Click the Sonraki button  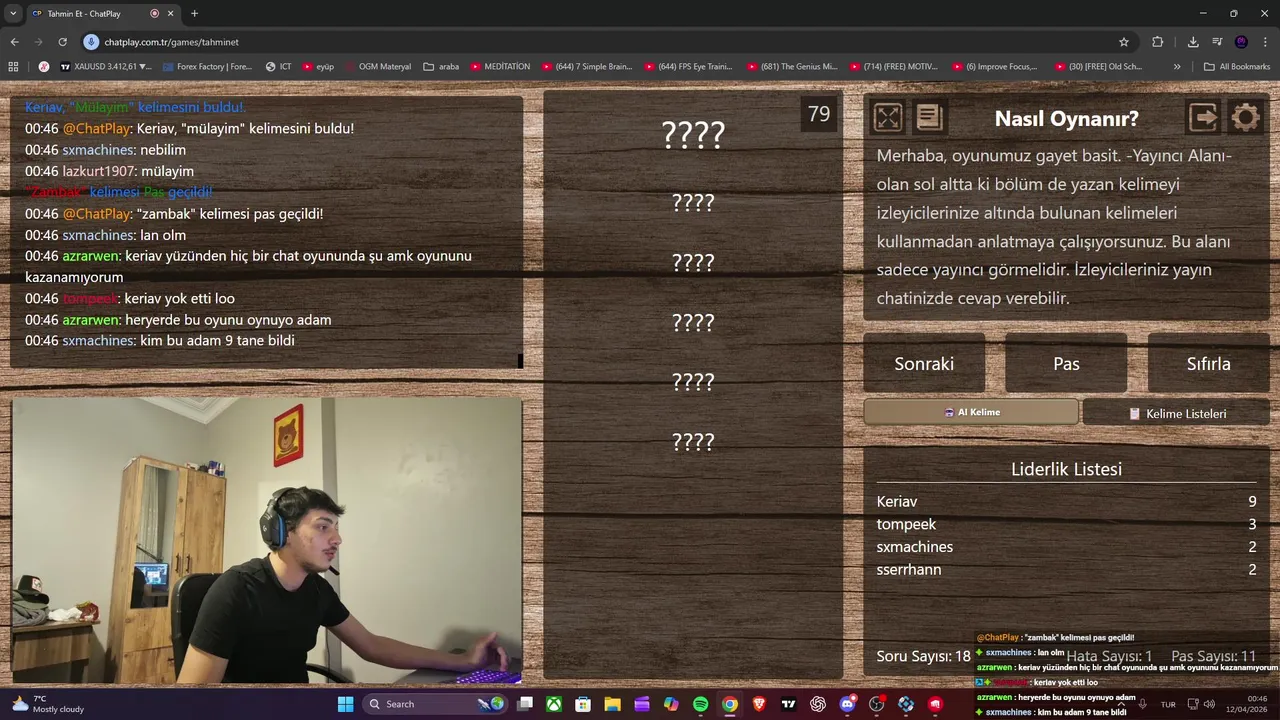click(924, 364)
